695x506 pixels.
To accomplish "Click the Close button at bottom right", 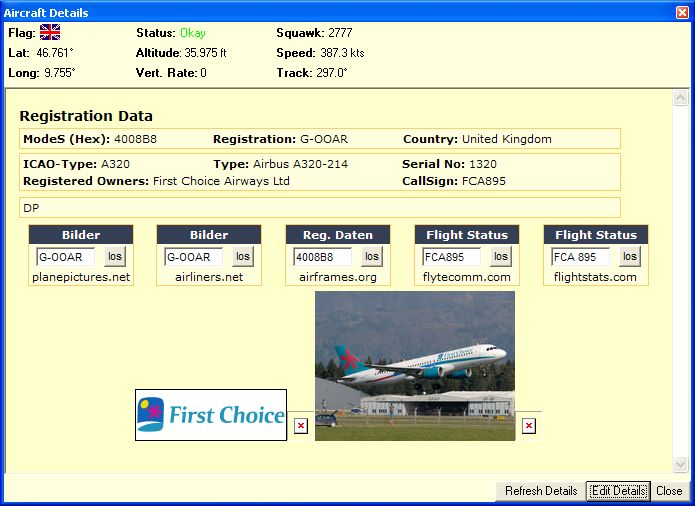I will [x=669, y=491].
